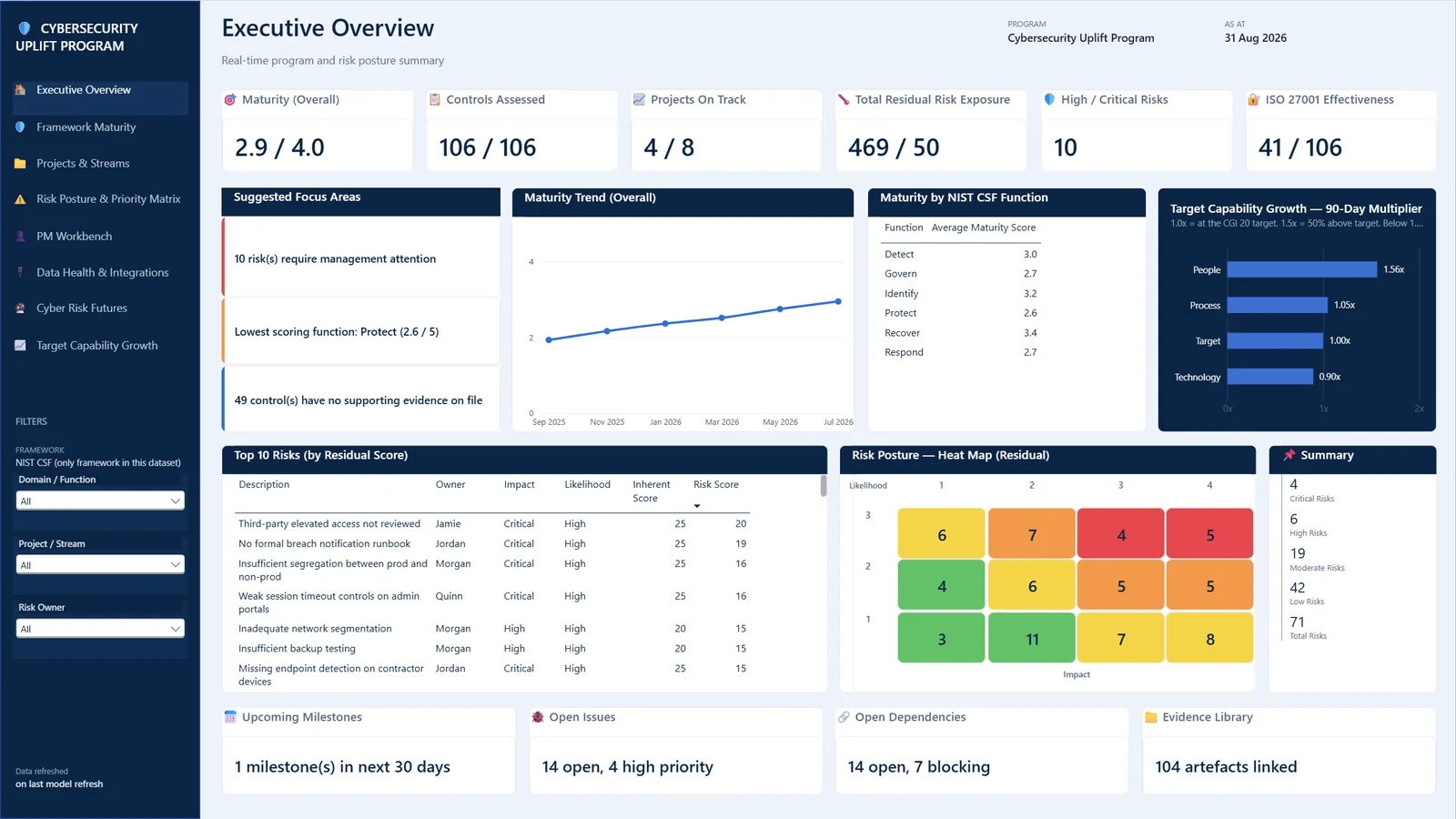Click the Risk Posture warning triangle icon
1456x819 pixels.
pyautogui.click(x=20, y=199)
